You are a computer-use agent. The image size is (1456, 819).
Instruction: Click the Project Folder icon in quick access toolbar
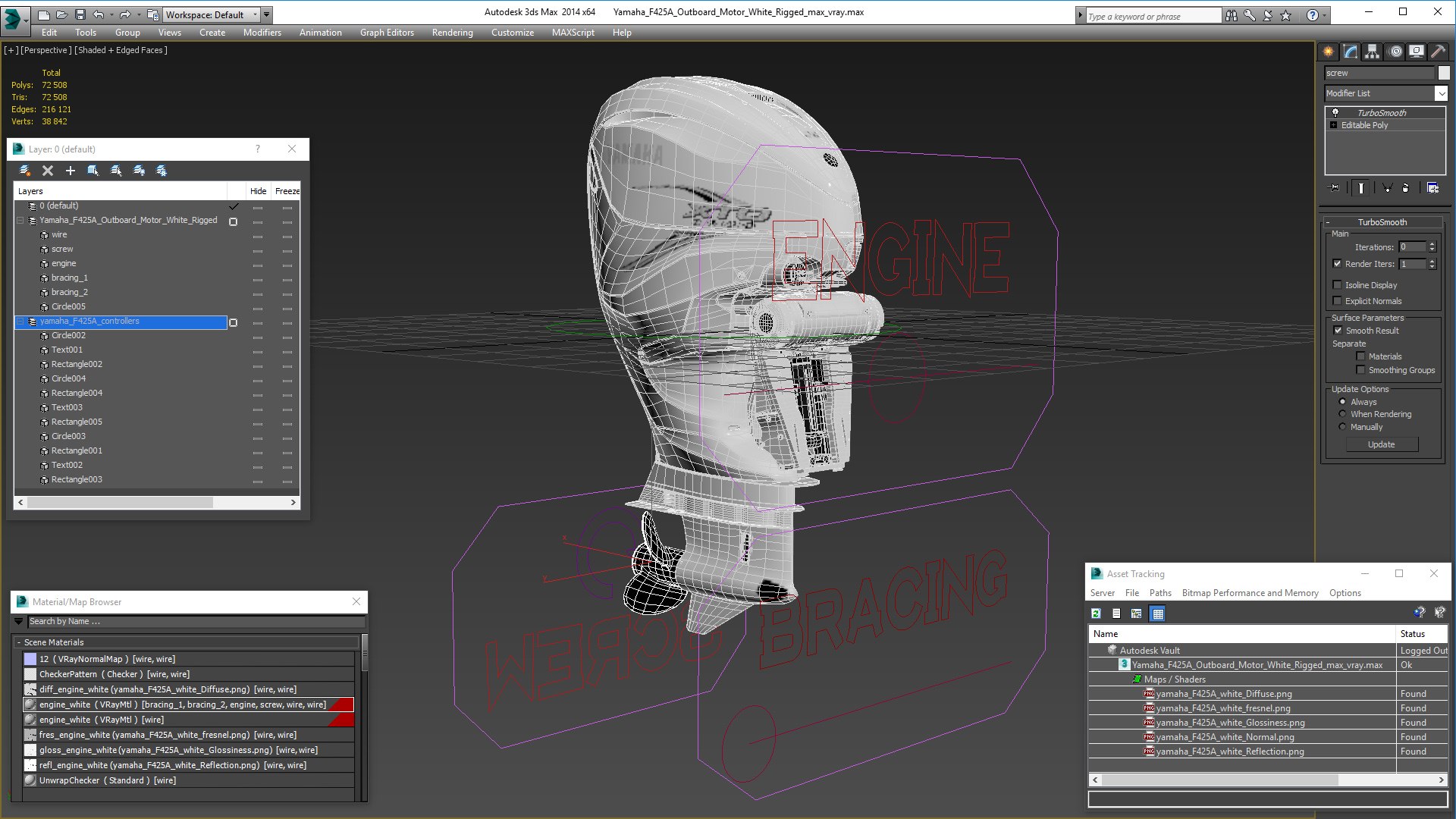152,14
